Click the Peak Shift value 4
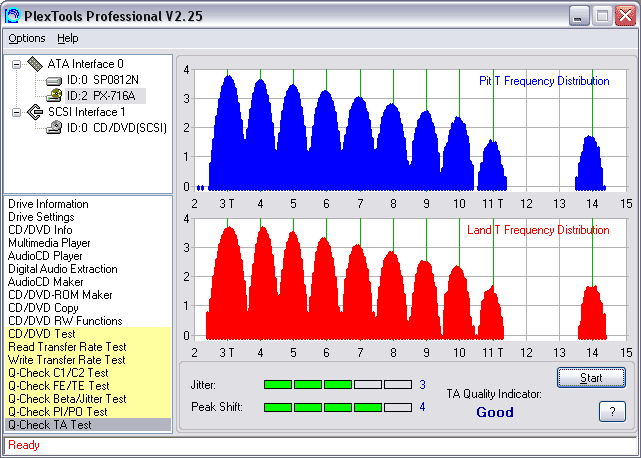Viewport: 641px width, 458px height. (422, 407)
